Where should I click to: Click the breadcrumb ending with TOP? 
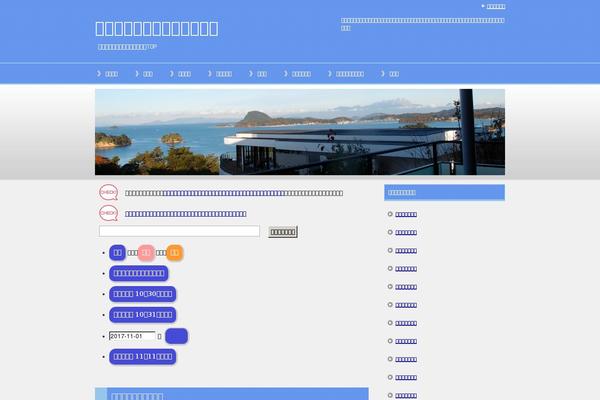(127, 47)
